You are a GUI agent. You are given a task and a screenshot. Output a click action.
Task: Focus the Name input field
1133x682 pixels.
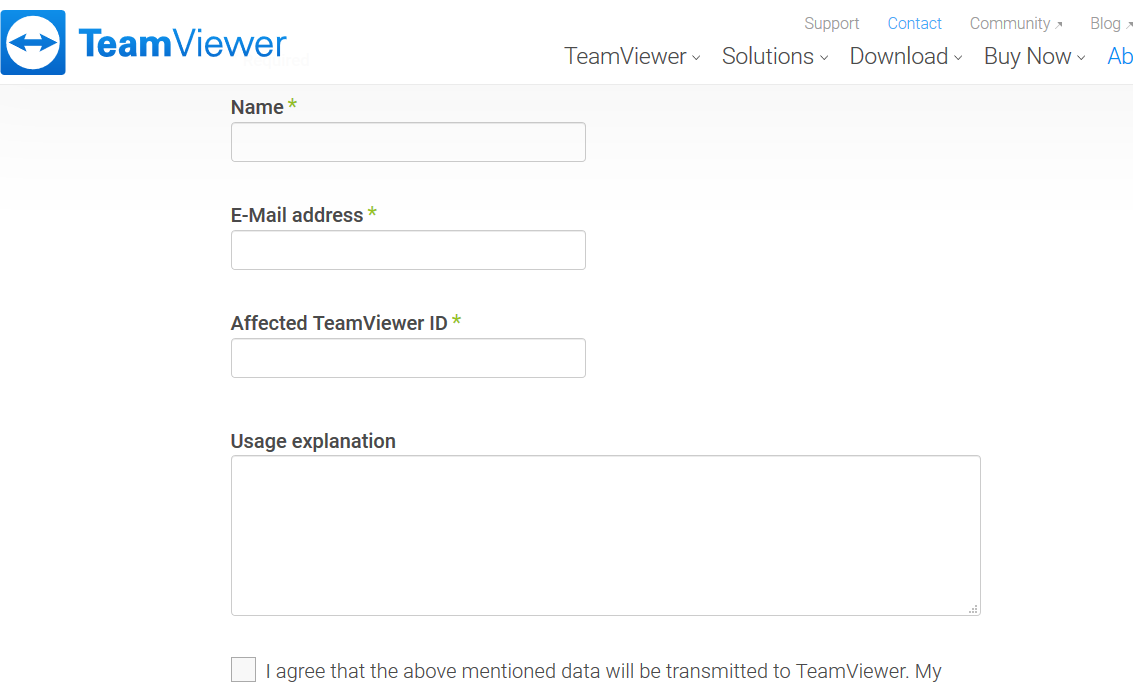point(408,142)
